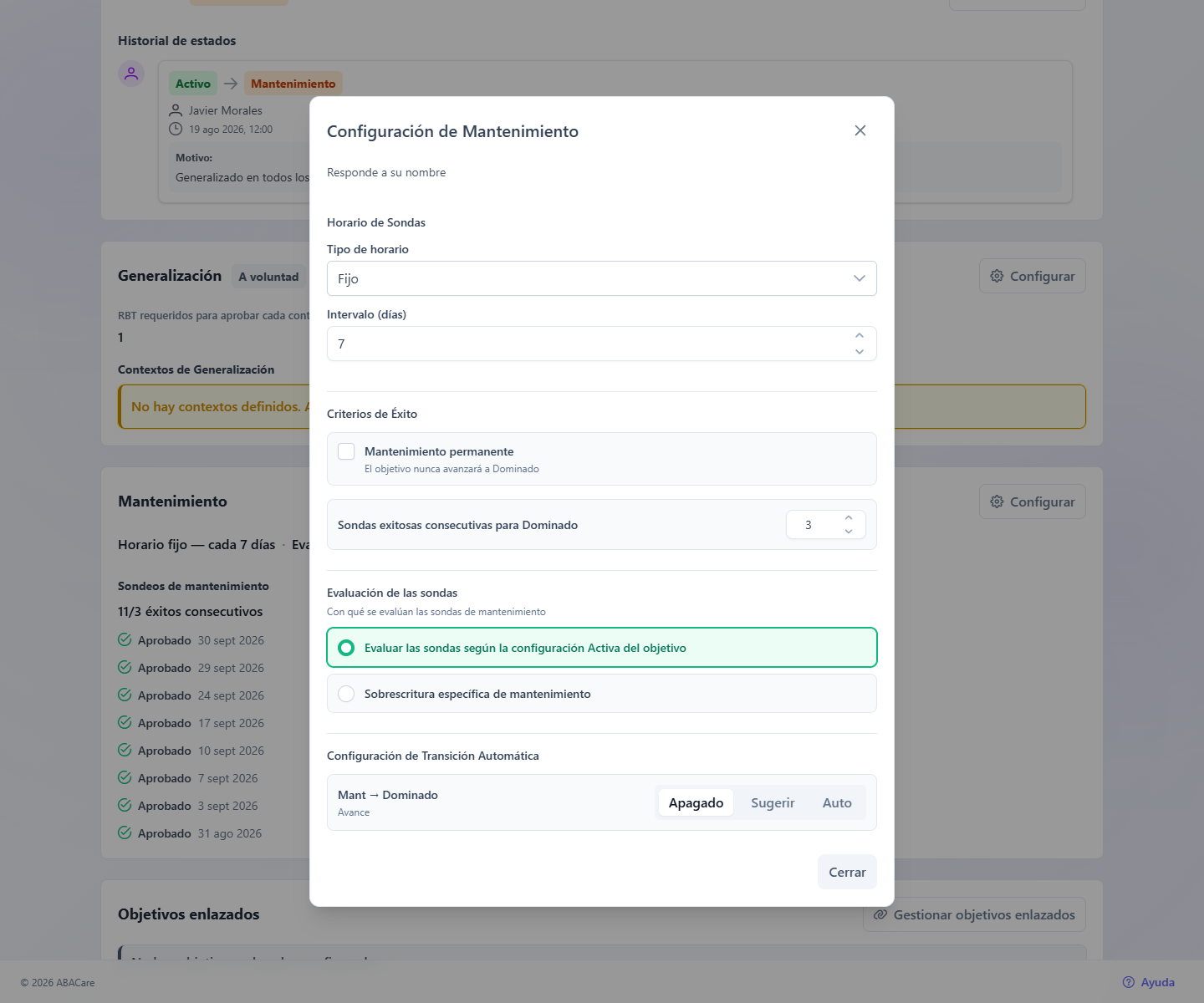Click Configurar in the Generalización section
Screen dimensions: 1204x1003
tap(1033, 276)
